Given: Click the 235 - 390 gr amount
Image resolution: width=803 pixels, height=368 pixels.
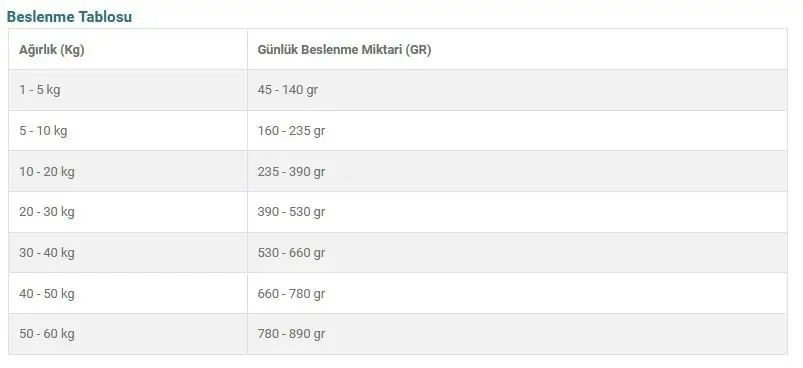Looking at the screenshot, I should 291,171.
